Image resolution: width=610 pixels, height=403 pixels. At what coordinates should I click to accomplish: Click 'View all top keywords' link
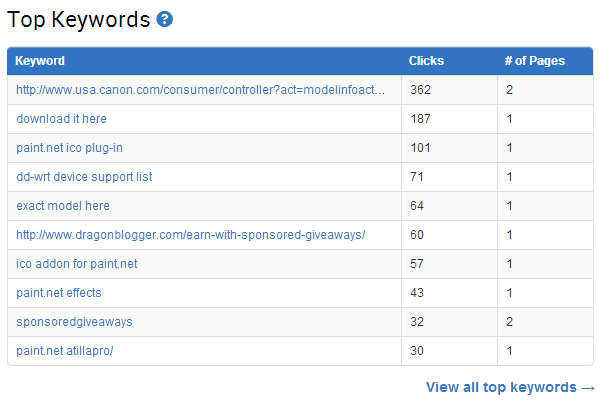point(510,387)
